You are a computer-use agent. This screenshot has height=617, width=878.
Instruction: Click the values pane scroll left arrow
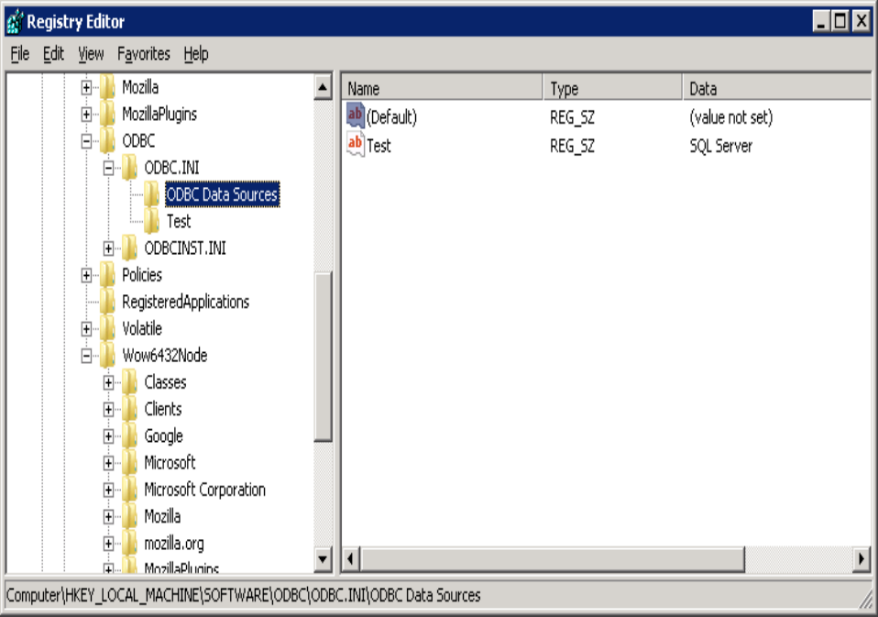coord(351,559)
